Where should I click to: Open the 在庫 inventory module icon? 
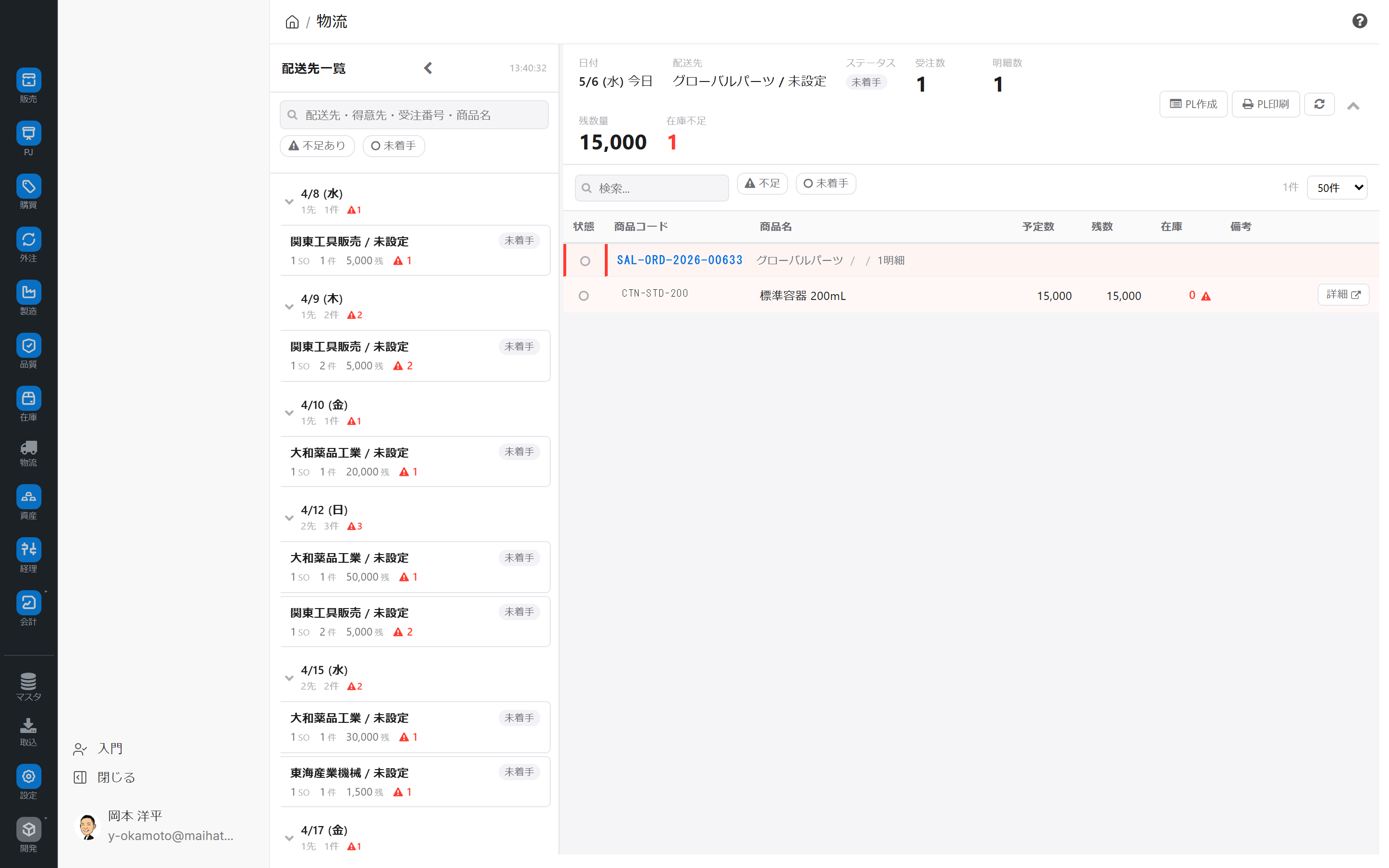point(29,398)
